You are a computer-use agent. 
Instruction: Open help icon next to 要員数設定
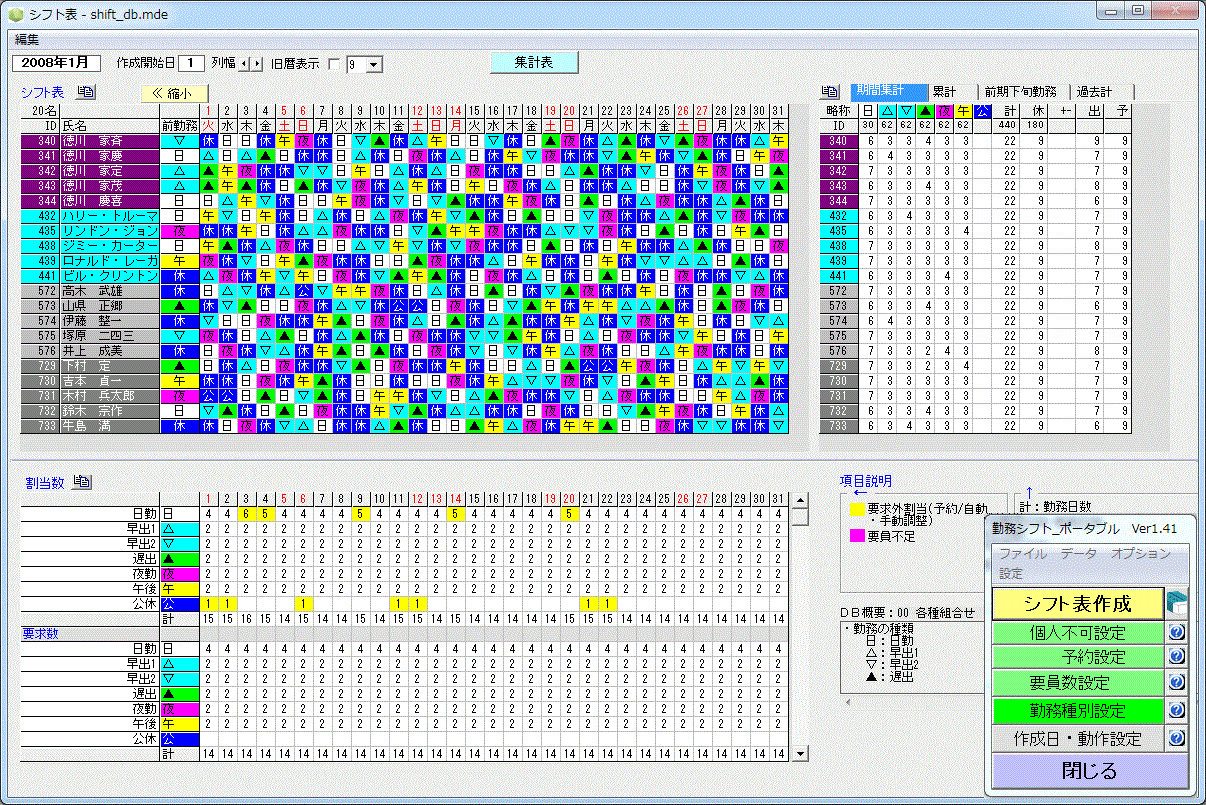1176,683
